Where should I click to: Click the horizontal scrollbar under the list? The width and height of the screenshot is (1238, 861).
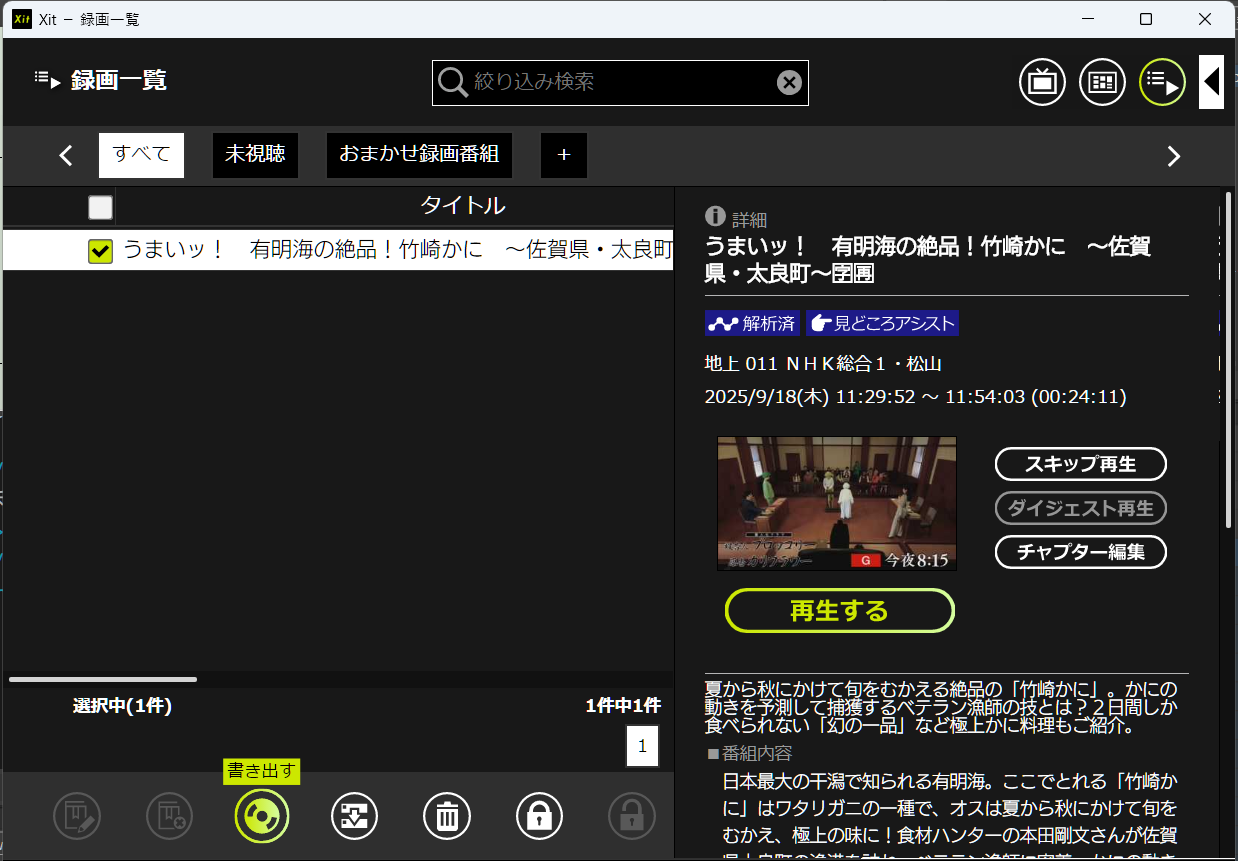tap(103, 680)
